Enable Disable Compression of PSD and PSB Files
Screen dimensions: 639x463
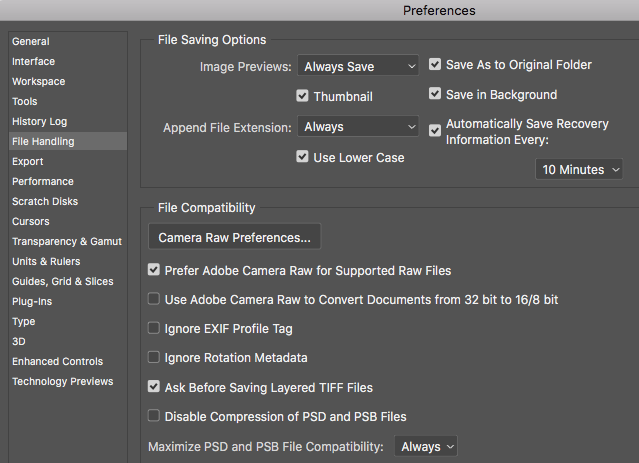pos(154,416)
